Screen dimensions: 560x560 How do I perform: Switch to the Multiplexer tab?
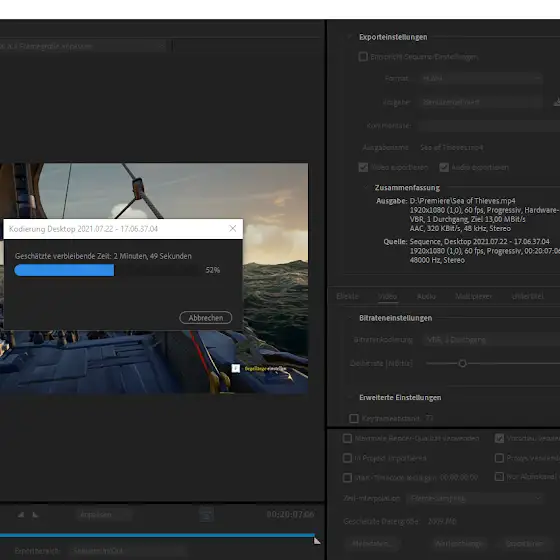474,296
